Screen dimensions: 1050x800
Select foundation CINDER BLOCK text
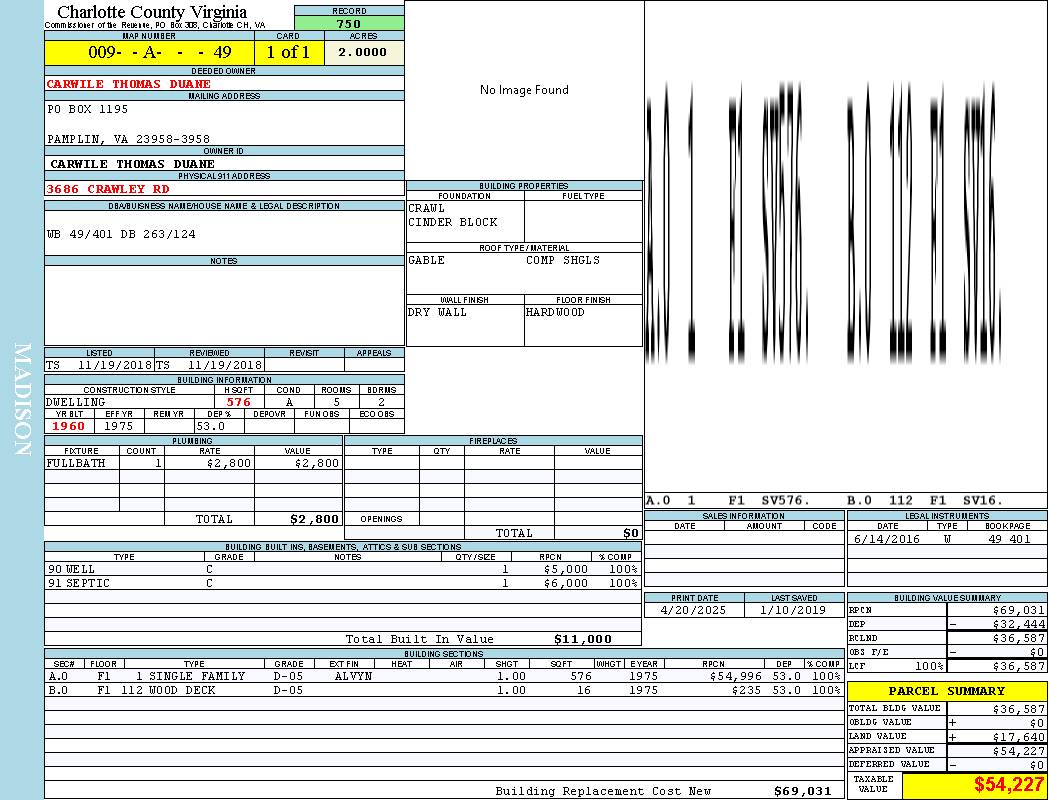(x=453, y=222)
